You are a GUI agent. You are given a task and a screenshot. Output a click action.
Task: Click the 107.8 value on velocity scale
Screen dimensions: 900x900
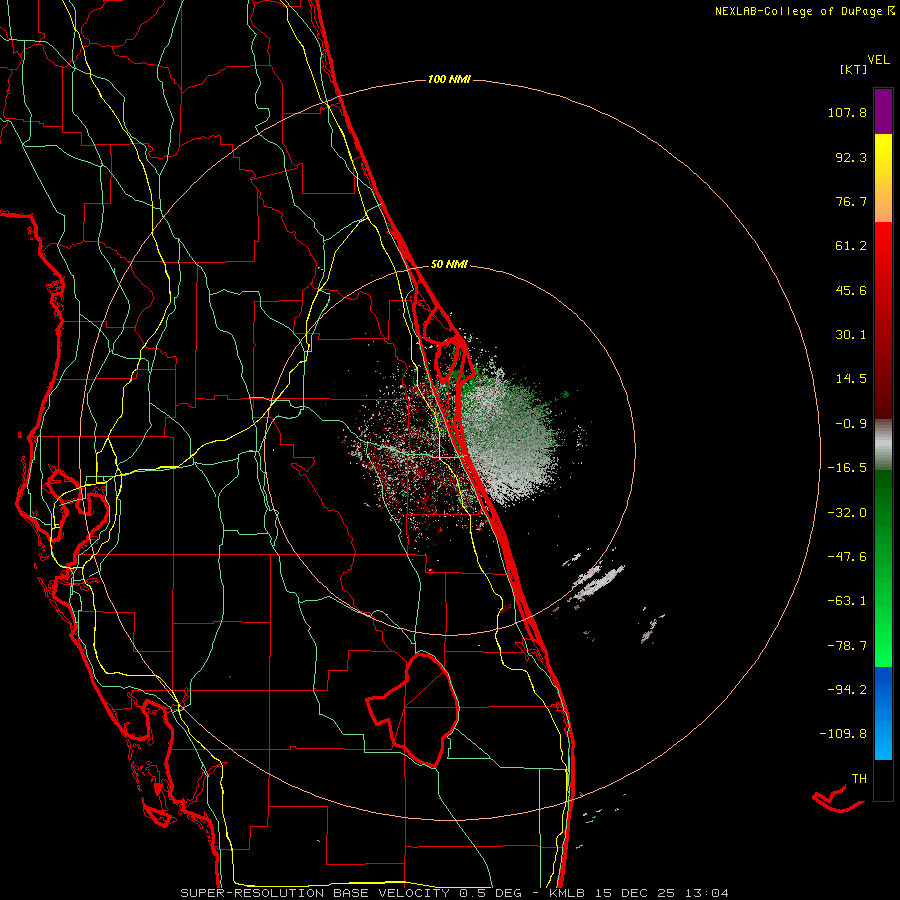click(847, 112)
